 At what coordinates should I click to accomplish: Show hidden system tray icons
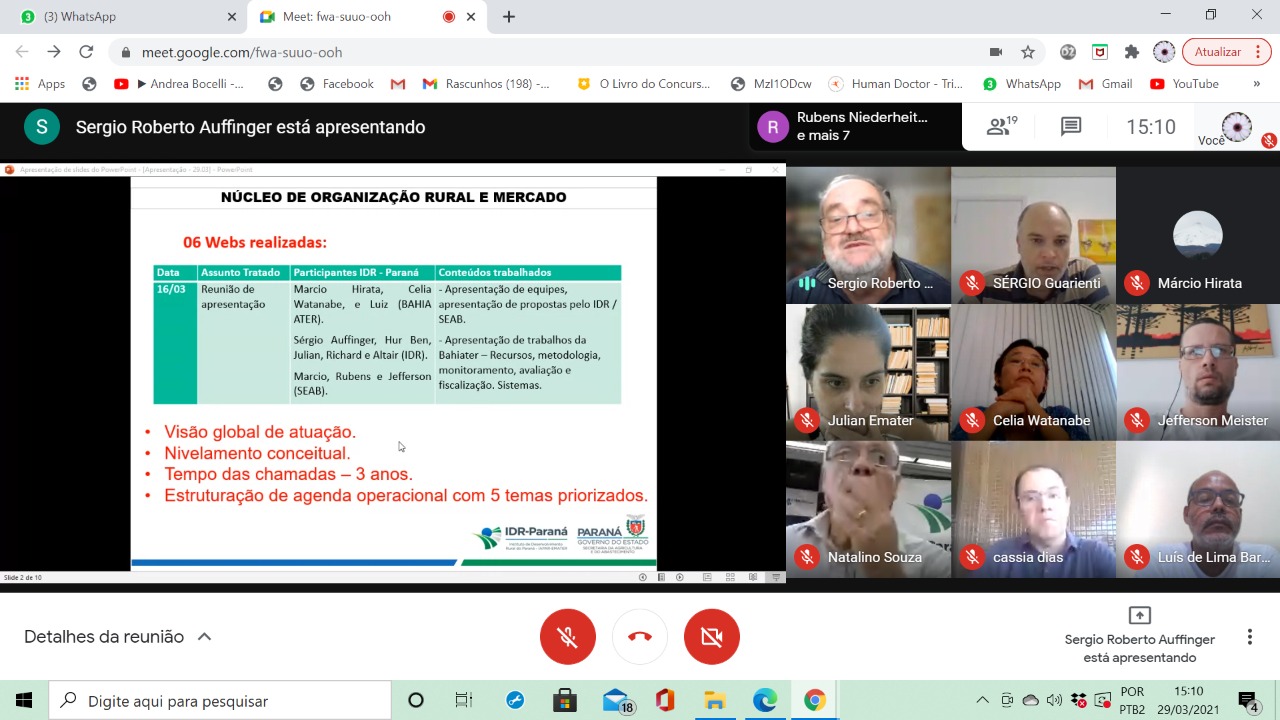click(982, 701)
